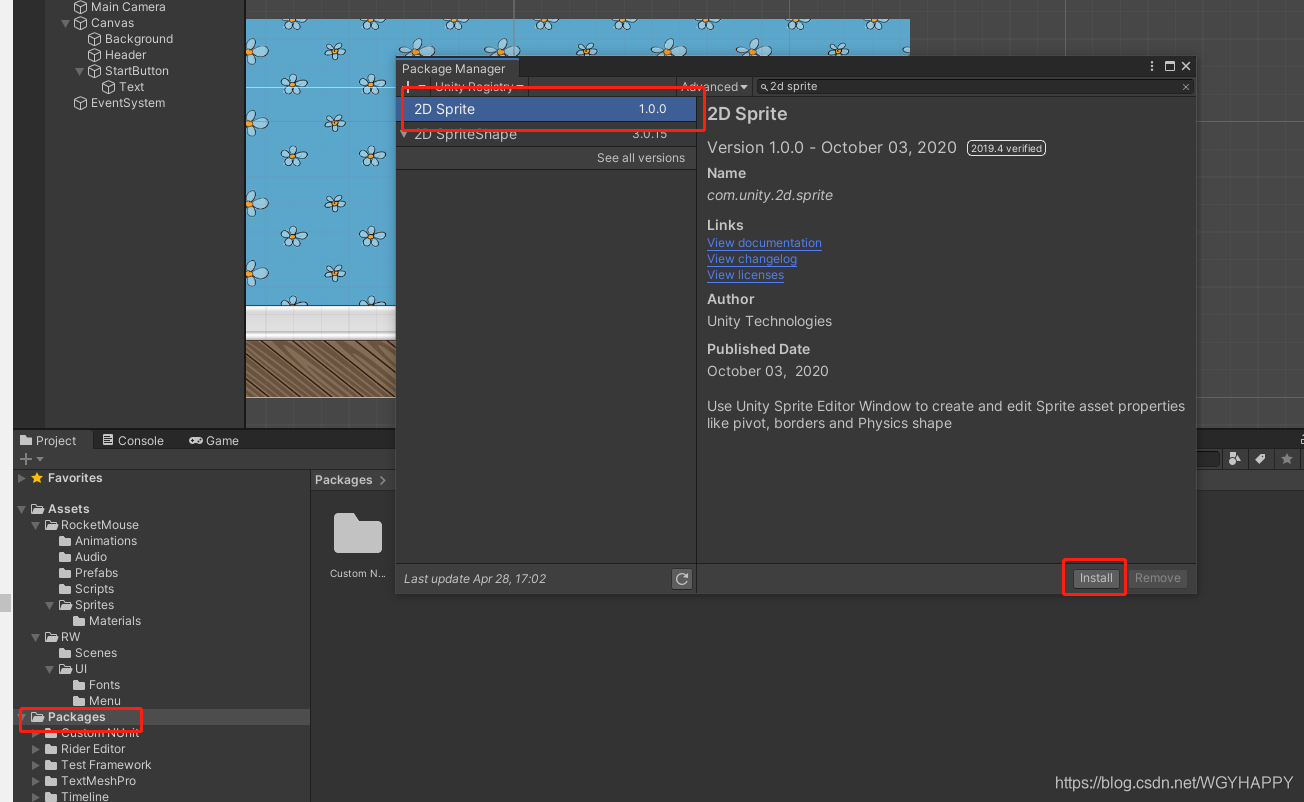This screenshot has width=1304, height=802.
Task: Collapse the StartButton hierarchy node
Action: tap(80, 71)
